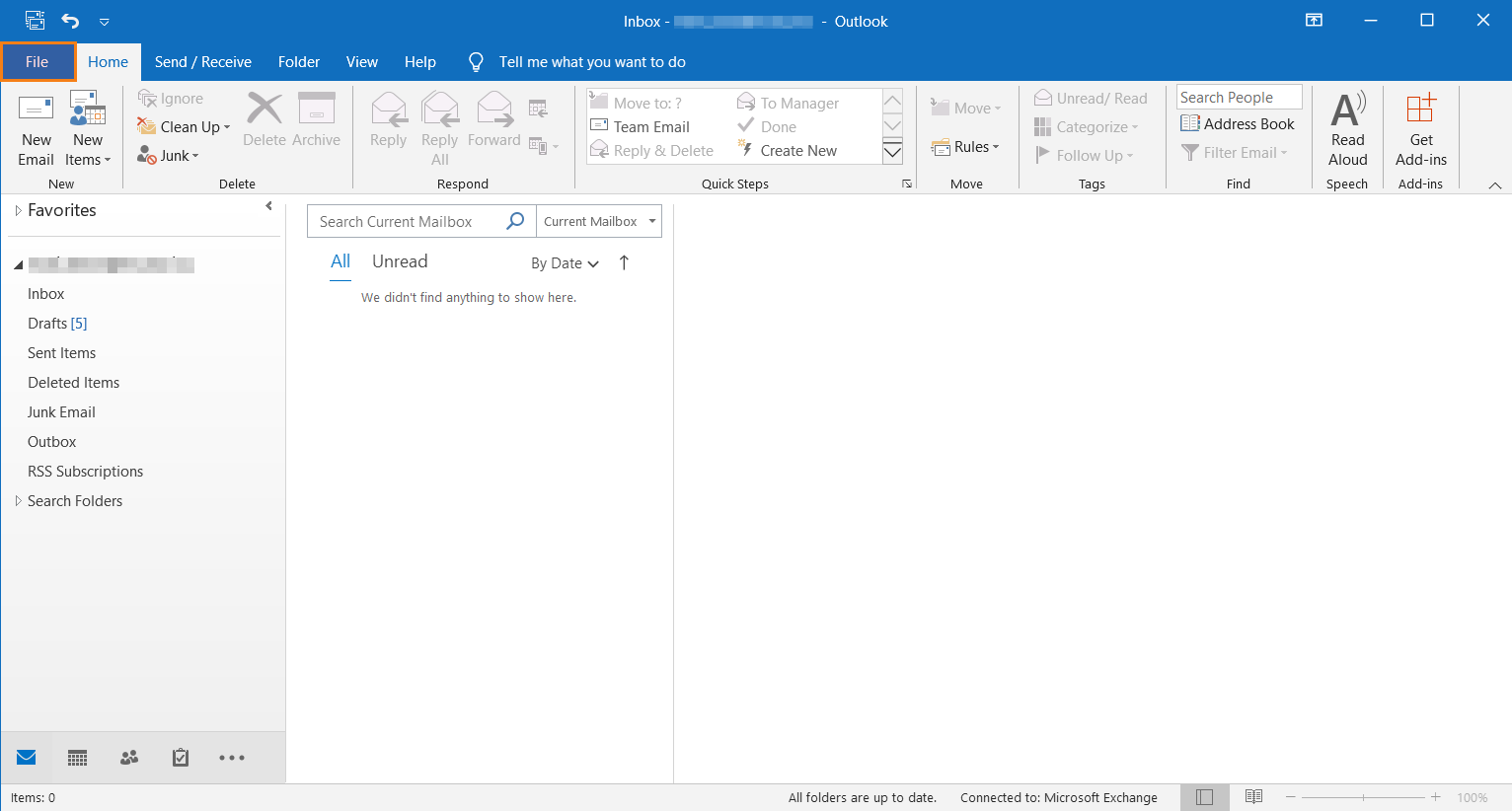Screen dimensions: 1512x811
Task: Open Get Add-ins store
Action: (x=1420, y=128)
